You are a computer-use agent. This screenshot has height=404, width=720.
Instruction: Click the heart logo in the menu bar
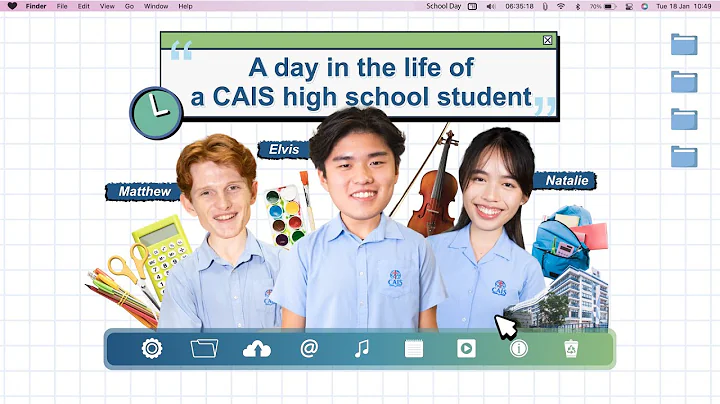(12, 6)
